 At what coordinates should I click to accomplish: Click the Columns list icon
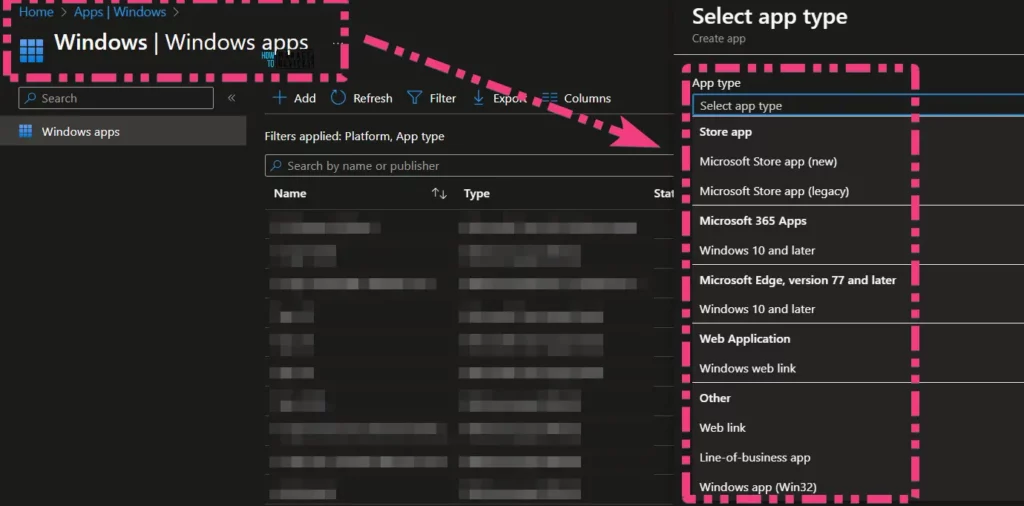tap(550, 98)
